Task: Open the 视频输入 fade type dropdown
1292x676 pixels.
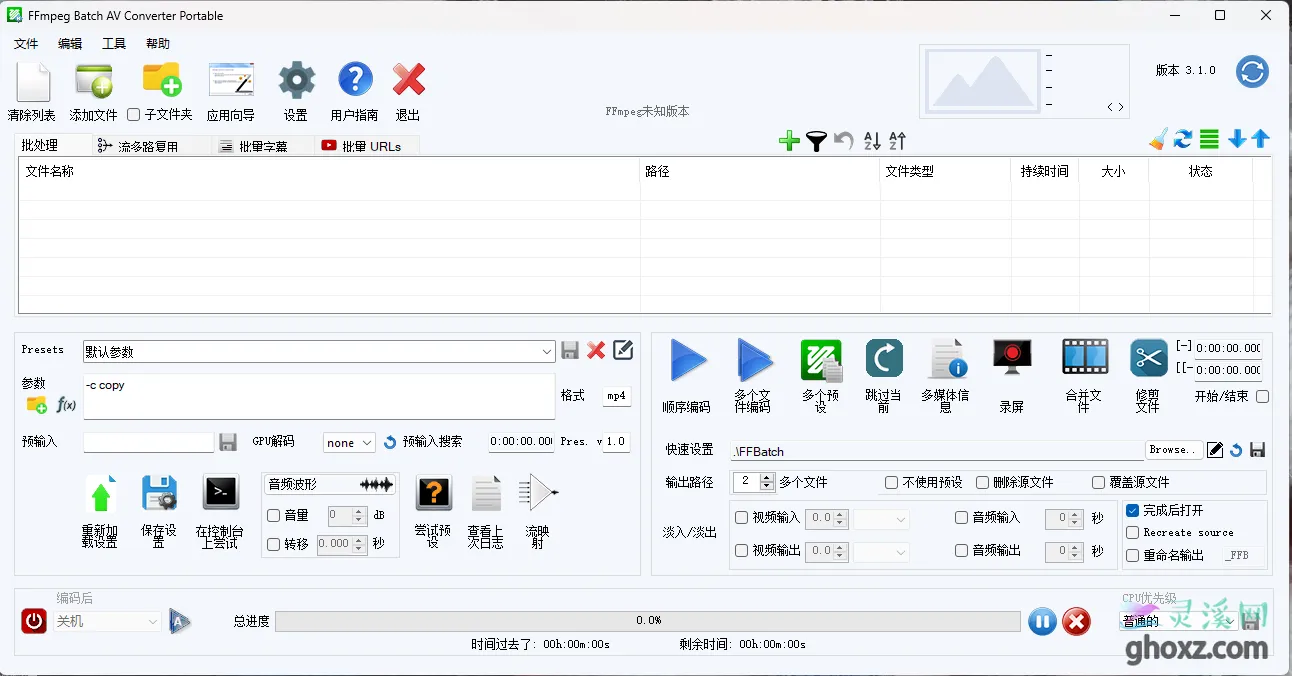Action: pos(881,519)
